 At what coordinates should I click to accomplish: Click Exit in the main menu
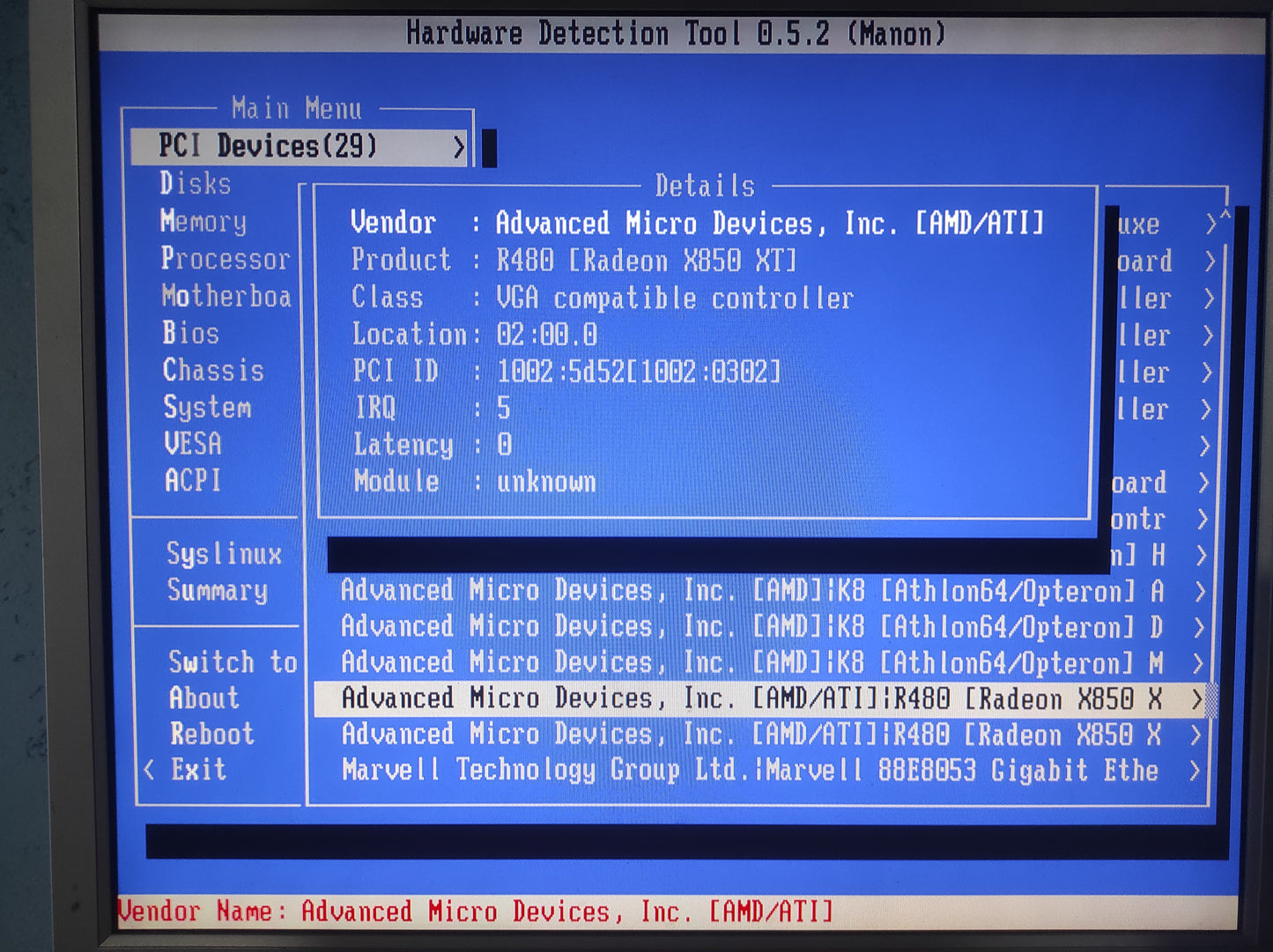[198, 771]
